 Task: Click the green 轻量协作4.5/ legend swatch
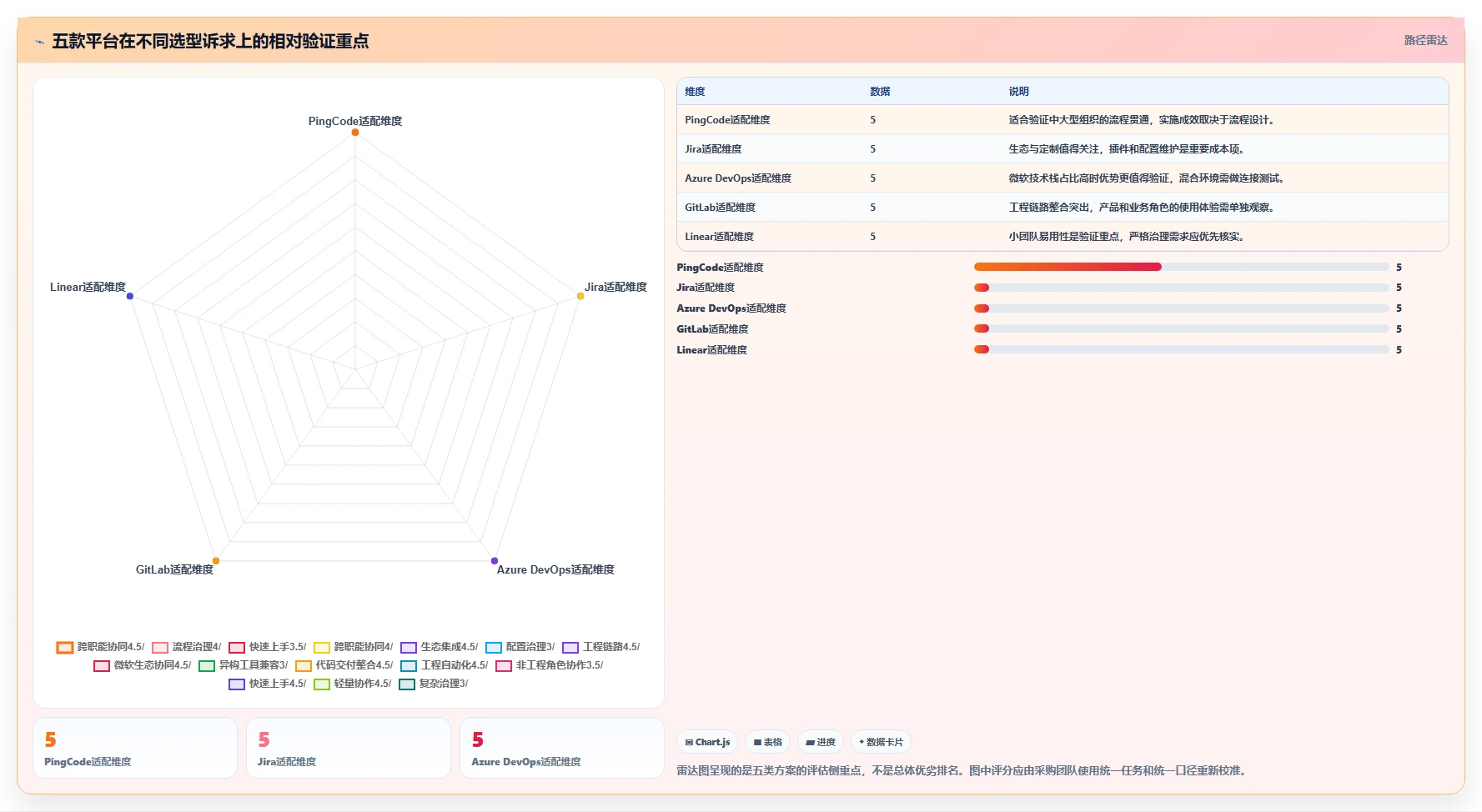[x=322, y=684]
